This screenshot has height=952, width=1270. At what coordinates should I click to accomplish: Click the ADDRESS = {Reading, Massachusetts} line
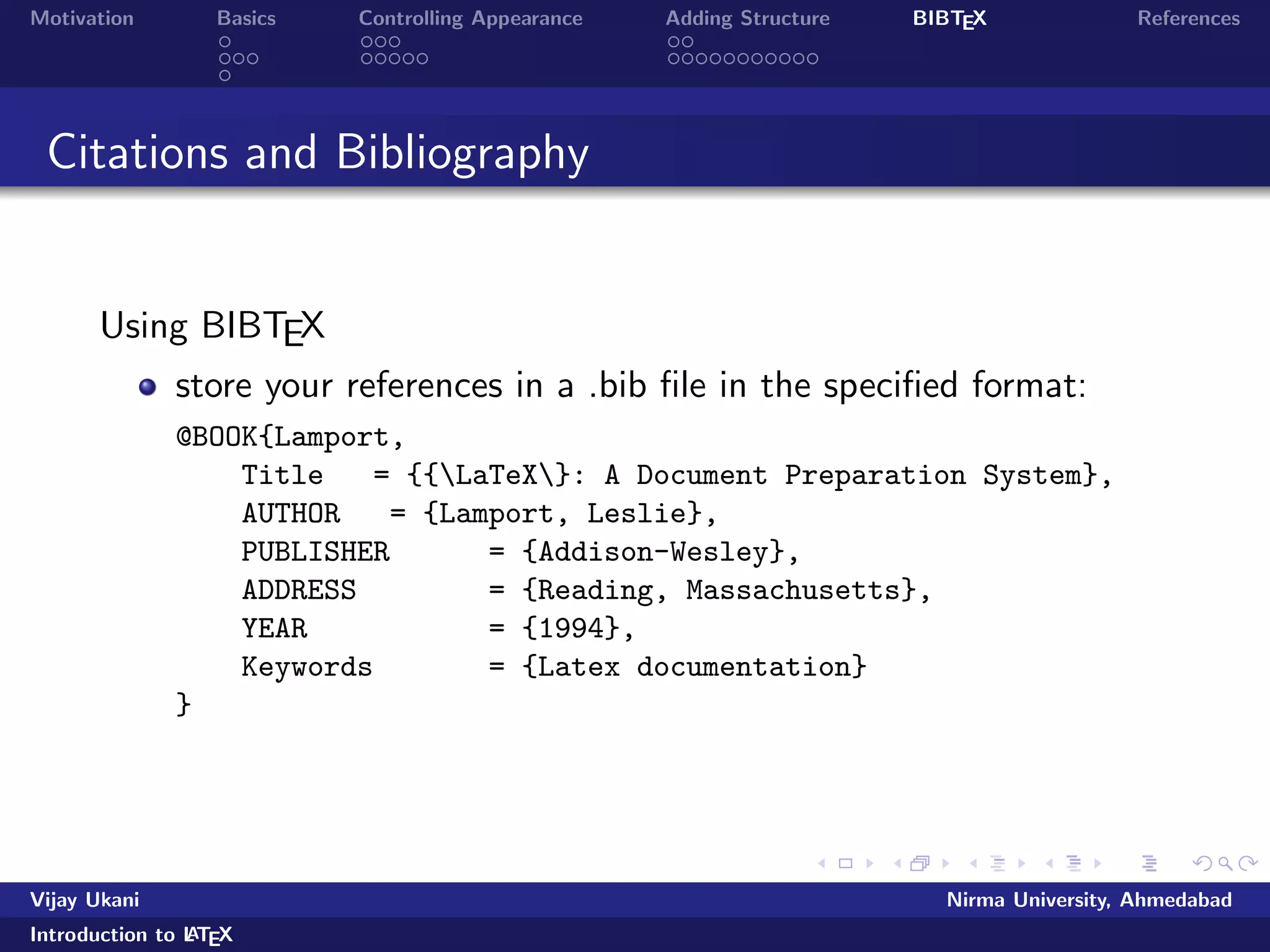point(586,591)
